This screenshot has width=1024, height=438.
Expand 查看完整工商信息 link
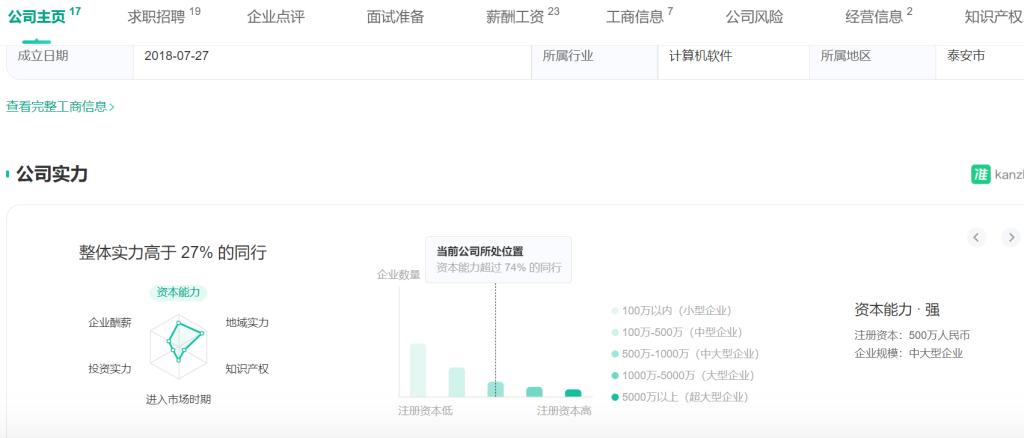point(60,106)
